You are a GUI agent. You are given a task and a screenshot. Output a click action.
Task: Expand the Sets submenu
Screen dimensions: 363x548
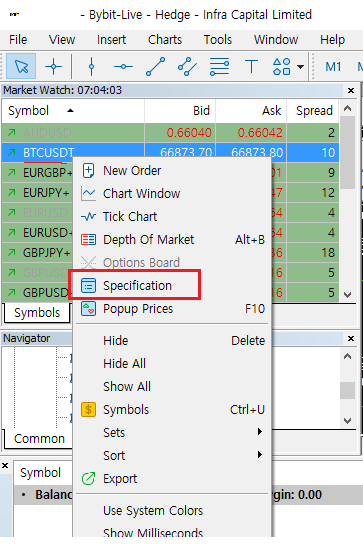(x=172, y=433)
